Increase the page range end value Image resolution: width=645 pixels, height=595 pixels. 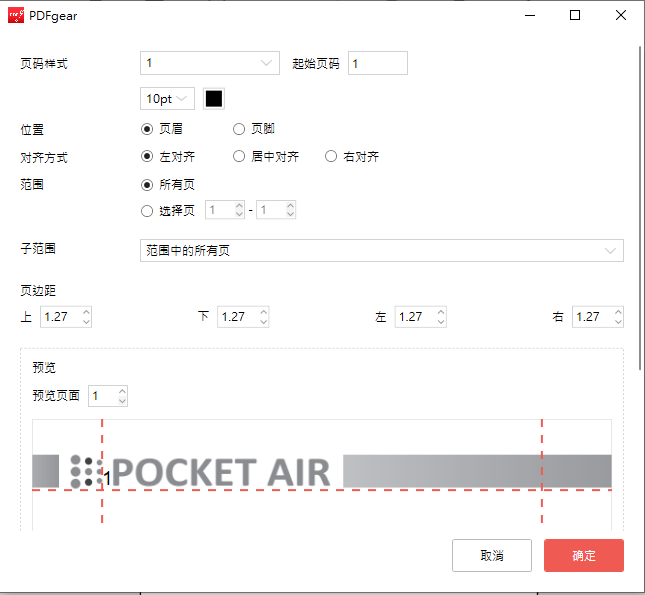coord(290,205)
